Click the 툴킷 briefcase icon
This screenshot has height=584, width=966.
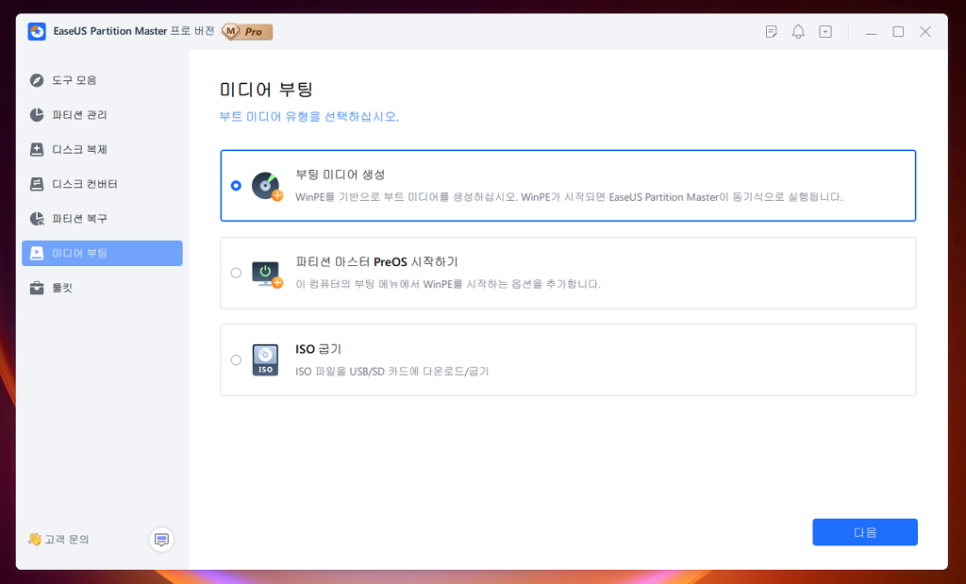pyautogui.click(x=37, y=288)
